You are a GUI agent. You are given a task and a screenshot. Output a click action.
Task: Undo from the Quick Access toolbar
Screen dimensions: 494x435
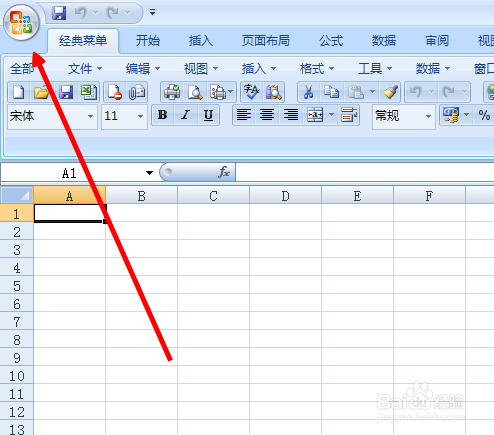point(80,13)
